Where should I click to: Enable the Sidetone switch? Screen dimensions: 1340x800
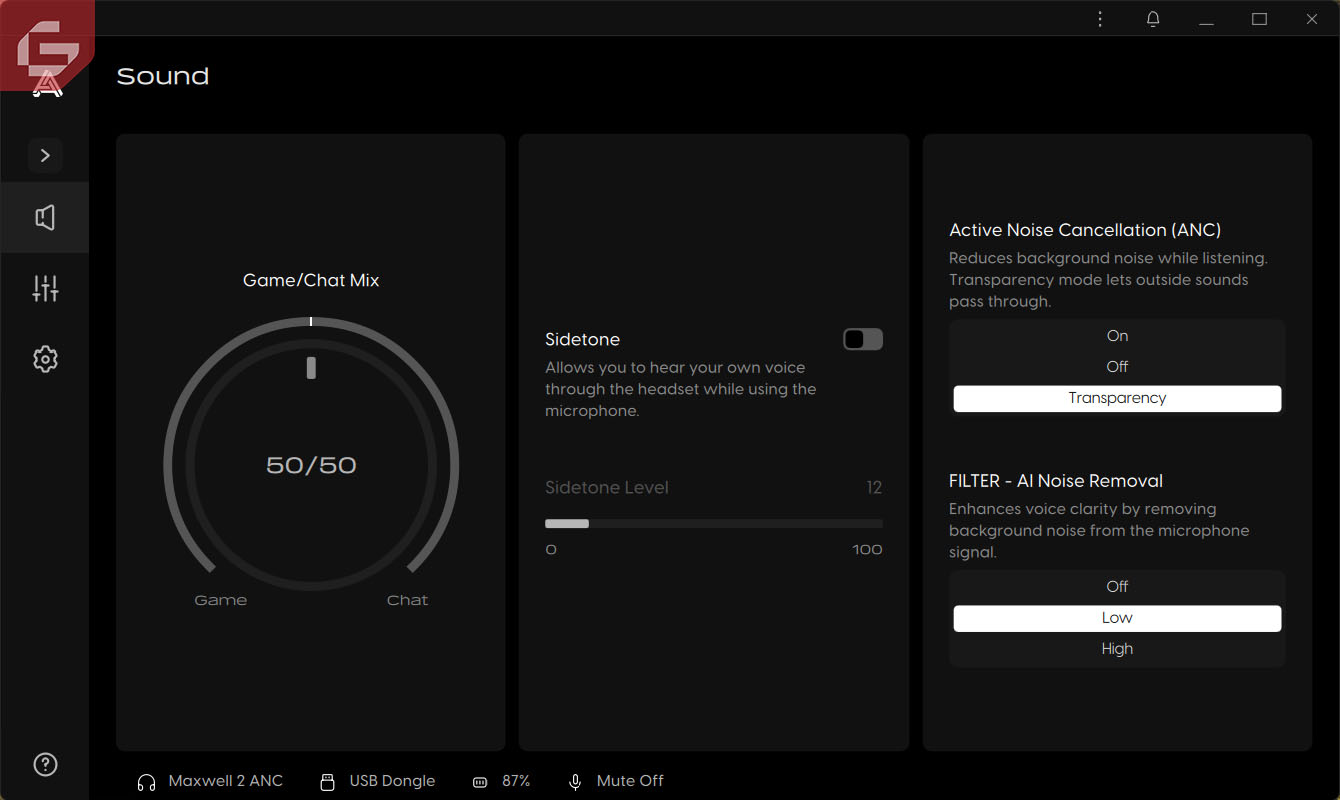[x=863, y=339]
